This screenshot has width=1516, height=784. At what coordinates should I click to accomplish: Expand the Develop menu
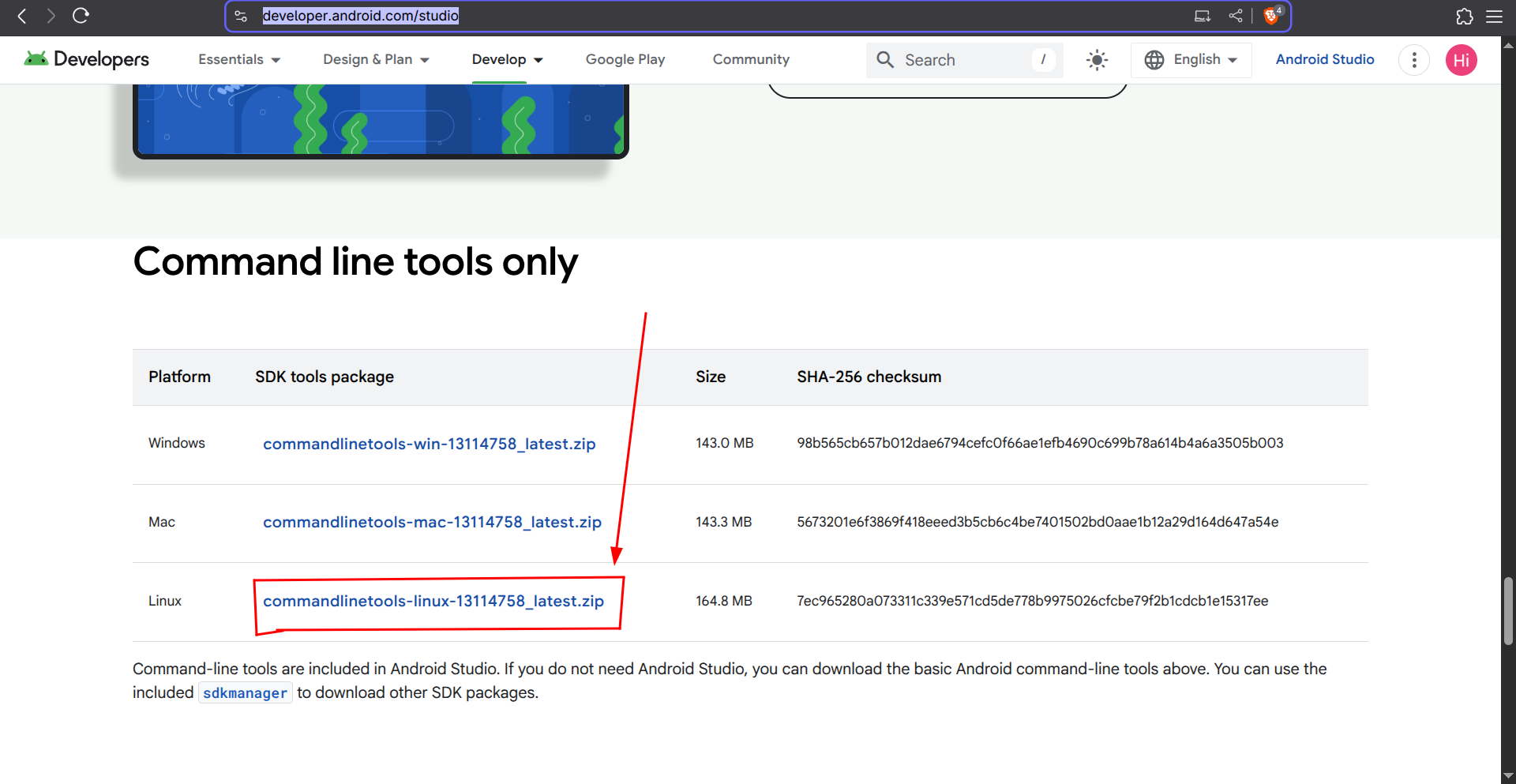click(508, 59)
